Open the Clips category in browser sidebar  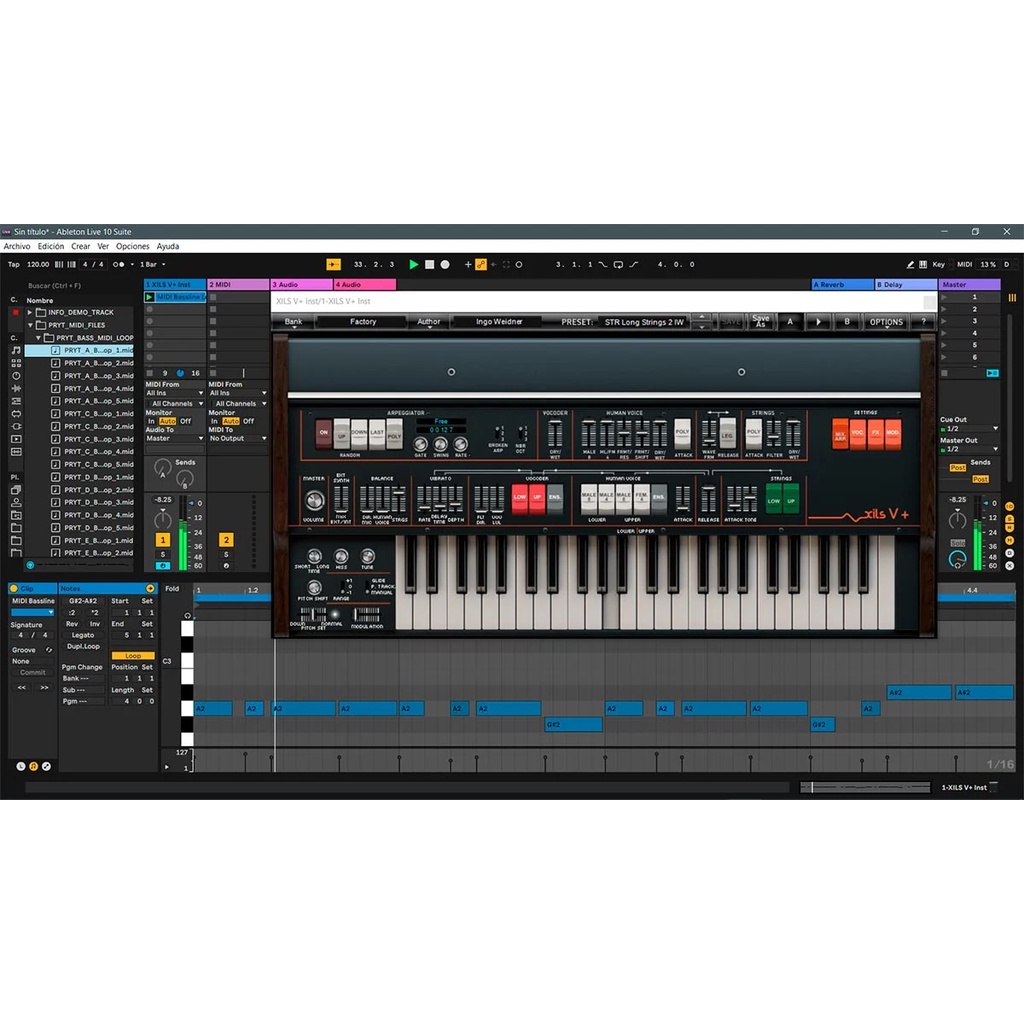point(16,439)
